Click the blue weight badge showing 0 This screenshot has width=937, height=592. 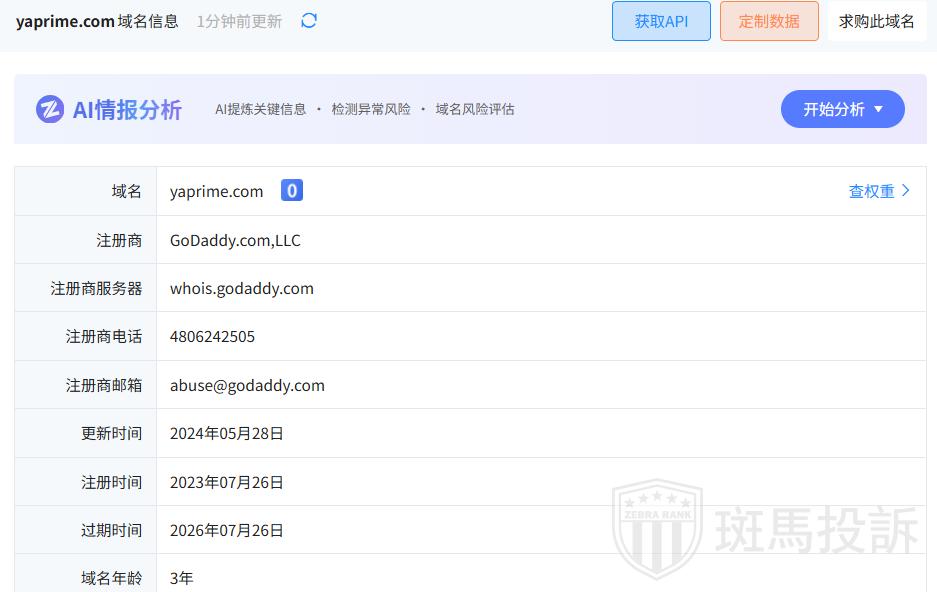[291, 191]
